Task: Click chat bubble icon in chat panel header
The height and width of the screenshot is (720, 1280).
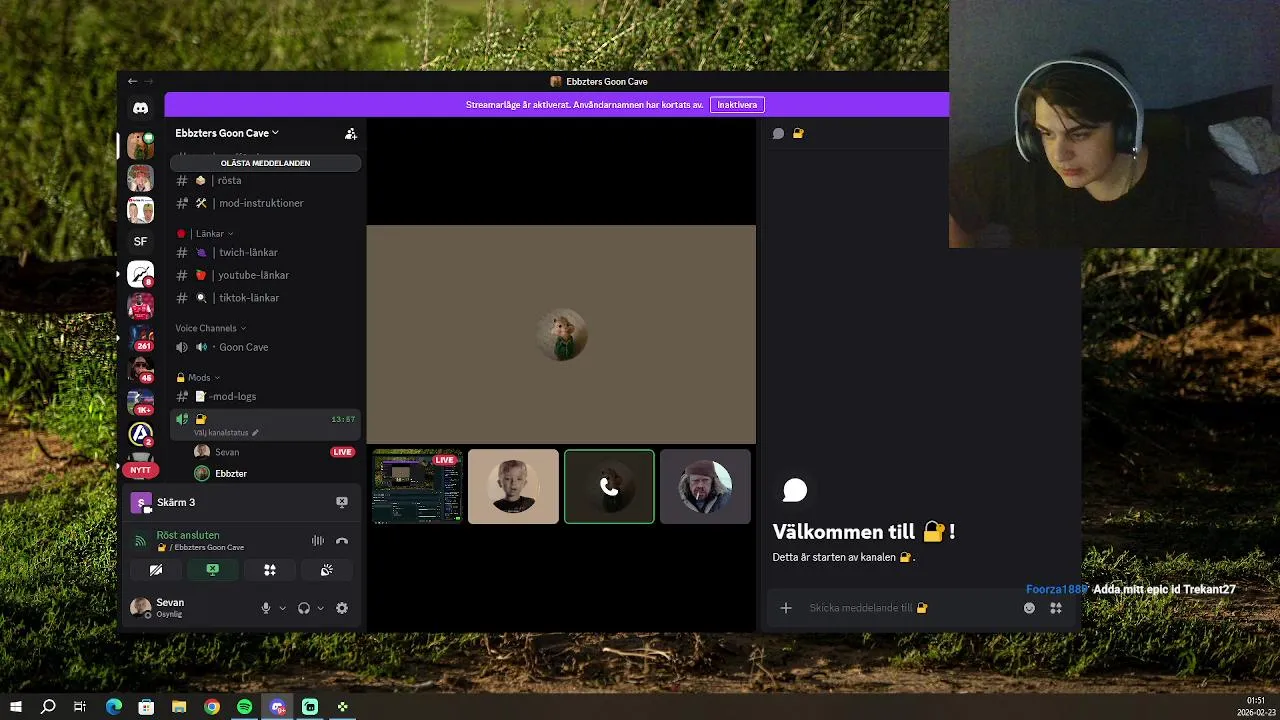Action: pos(778,133)
